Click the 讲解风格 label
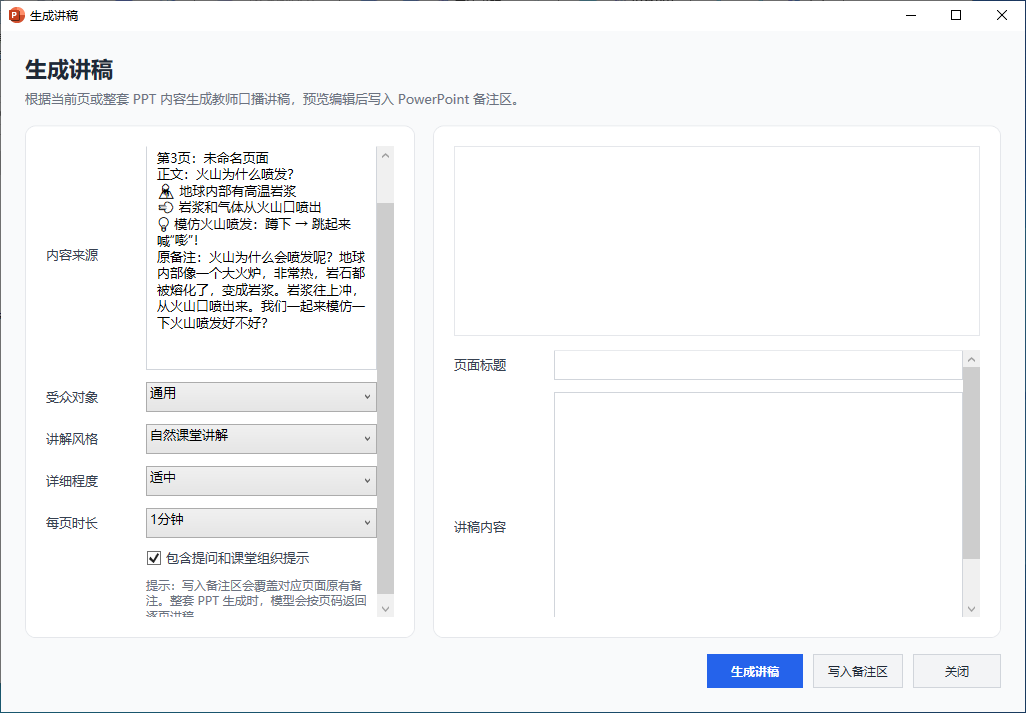The image size is (1026, 713). click(x=72, y=439)
